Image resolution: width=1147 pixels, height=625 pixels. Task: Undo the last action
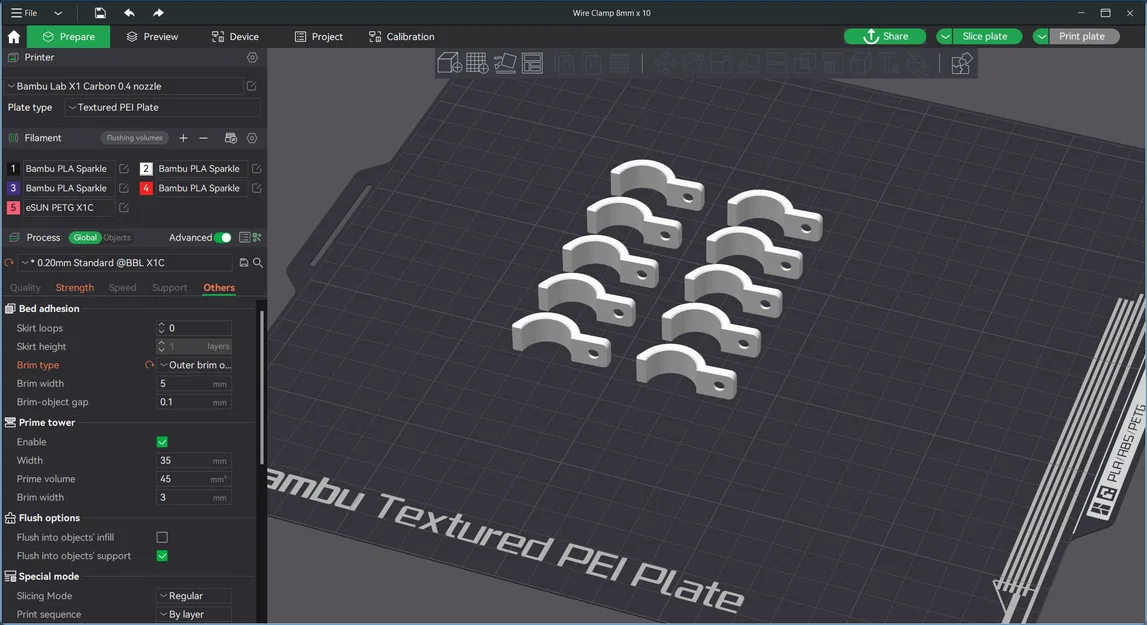129,12
